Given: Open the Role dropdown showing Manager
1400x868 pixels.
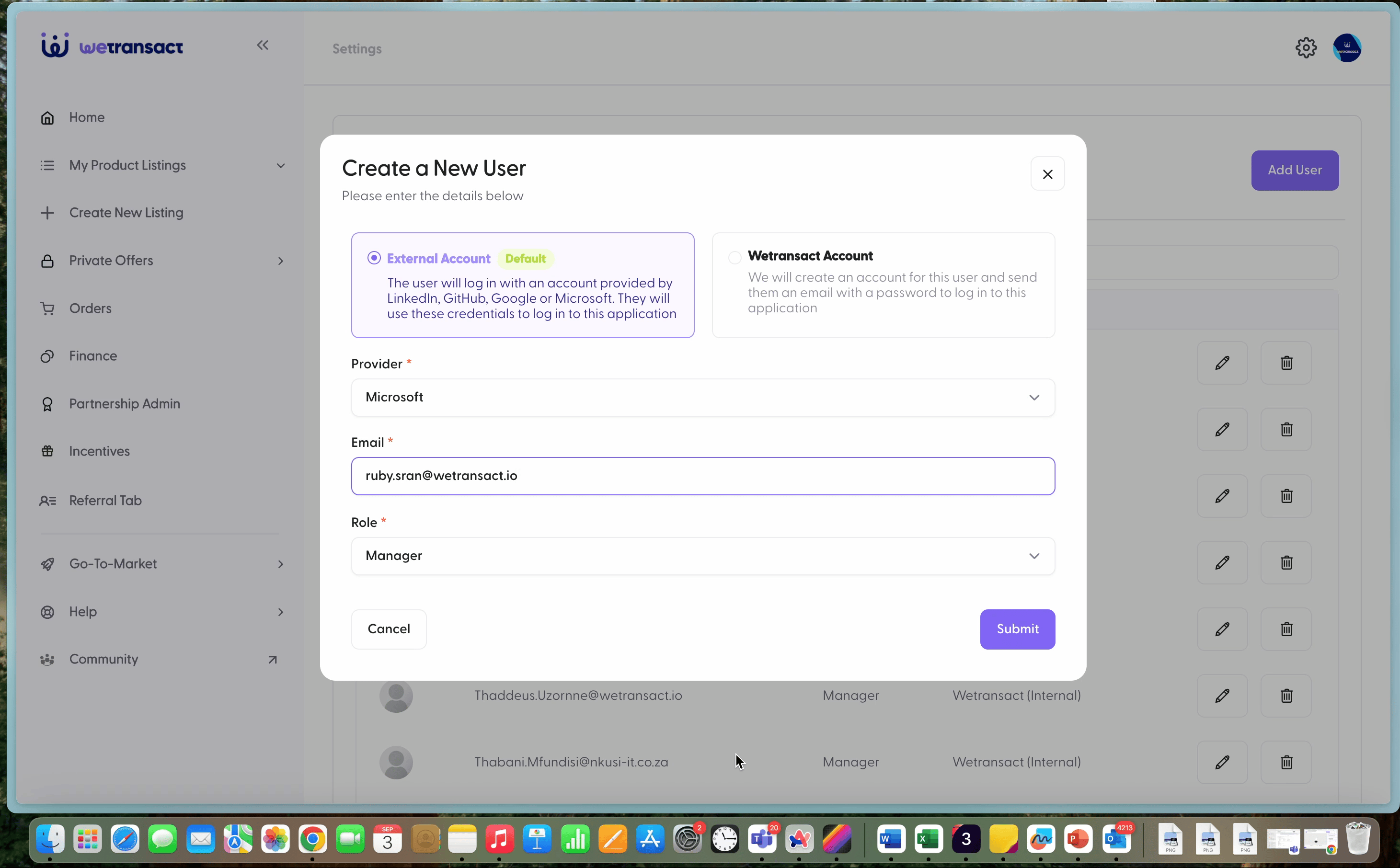Looking at the screenshot, I should point(703,556).
